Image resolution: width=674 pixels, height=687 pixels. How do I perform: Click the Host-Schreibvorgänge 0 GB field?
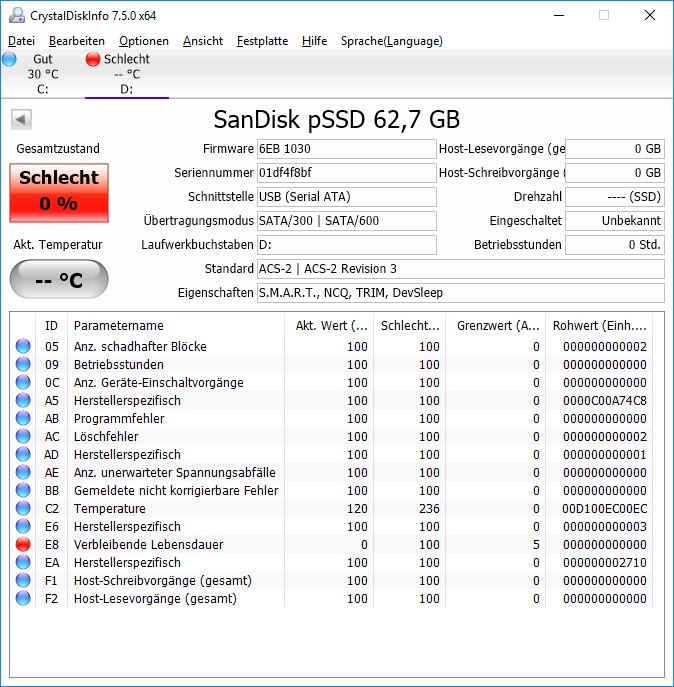click(x=615, y=173)
